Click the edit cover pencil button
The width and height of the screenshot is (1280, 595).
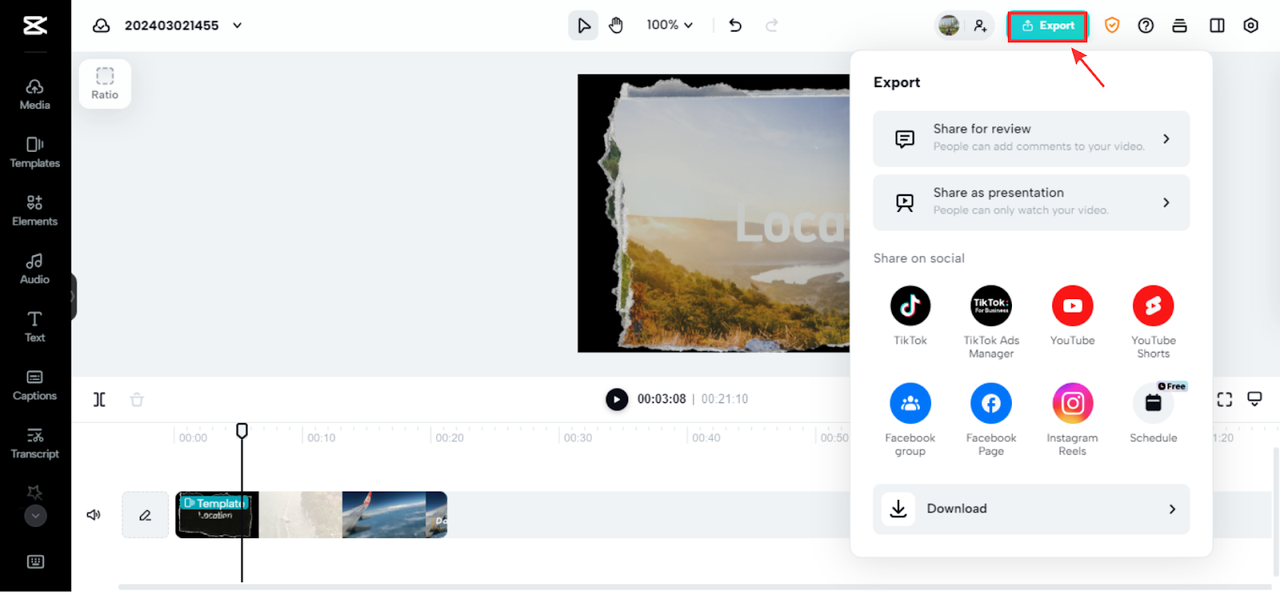pyautogui.click(x=145, y=515)
